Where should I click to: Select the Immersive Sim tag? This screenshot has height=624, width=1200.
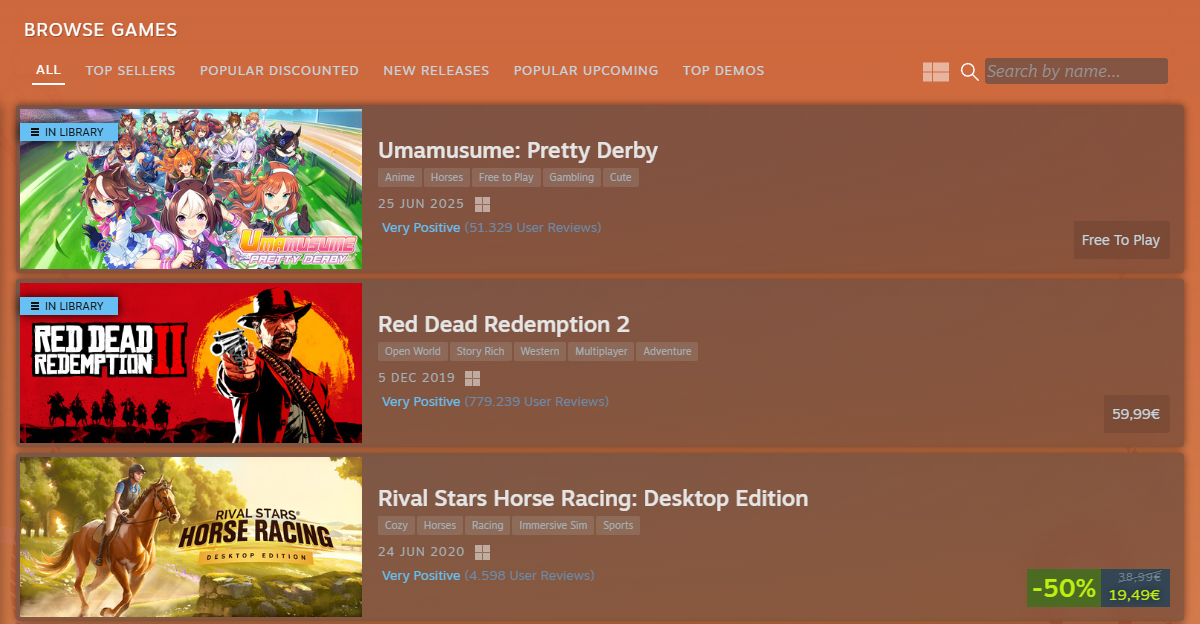(553, 525)
